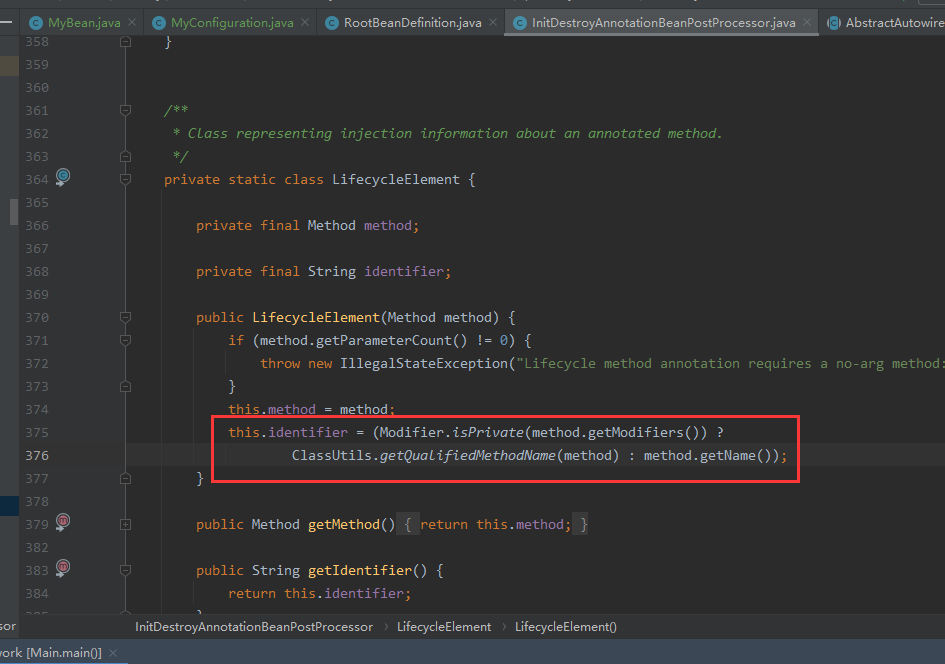The width and height of the screenshot is (945, 664).
Task: Switch to the RootBeanDefinition.java tab
Action: click(412, 23)
